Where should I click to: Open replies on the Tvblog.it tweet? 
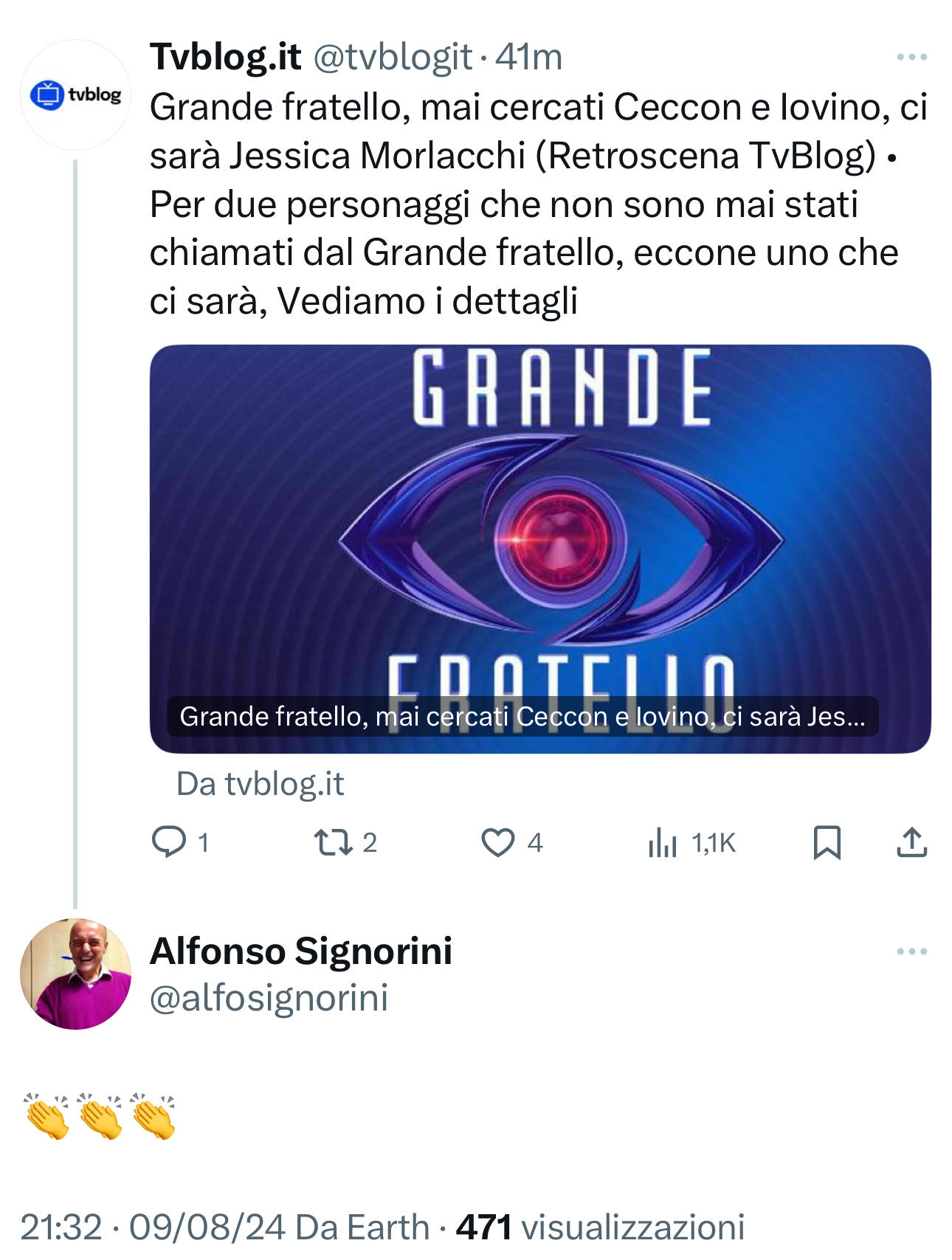tap(179, 842)
